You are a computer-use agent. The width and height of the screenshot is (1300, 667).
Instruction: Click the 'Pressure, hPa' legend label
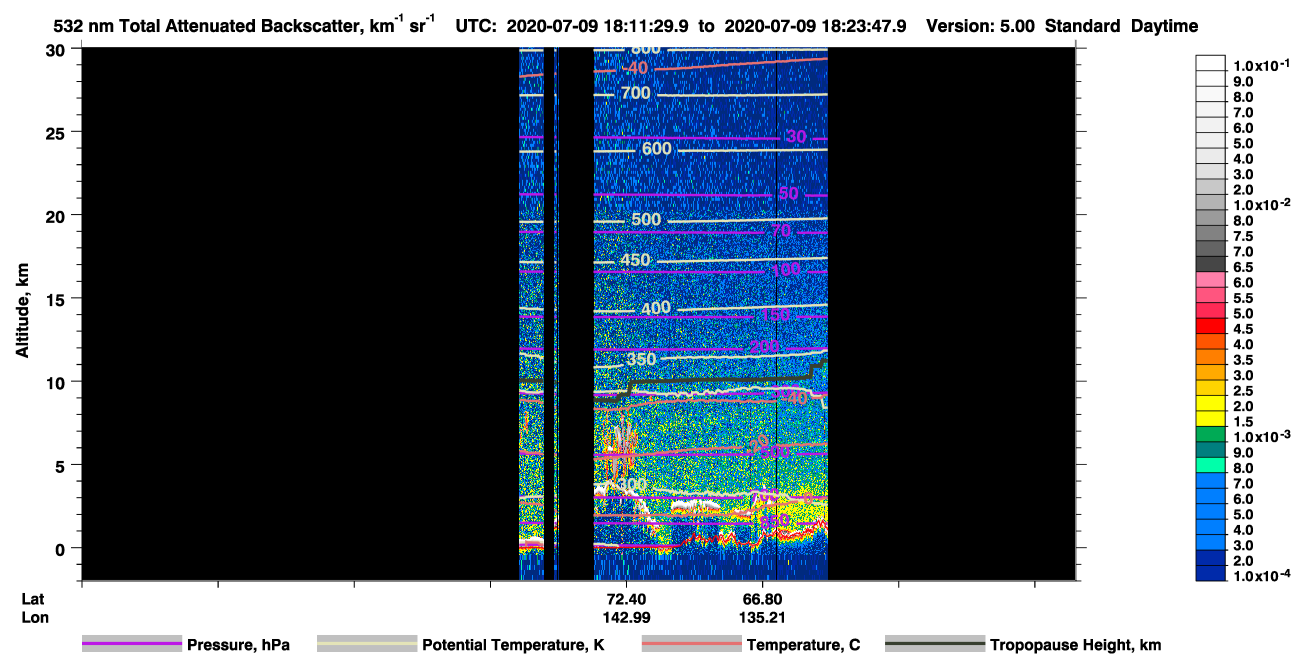(238, 645)
